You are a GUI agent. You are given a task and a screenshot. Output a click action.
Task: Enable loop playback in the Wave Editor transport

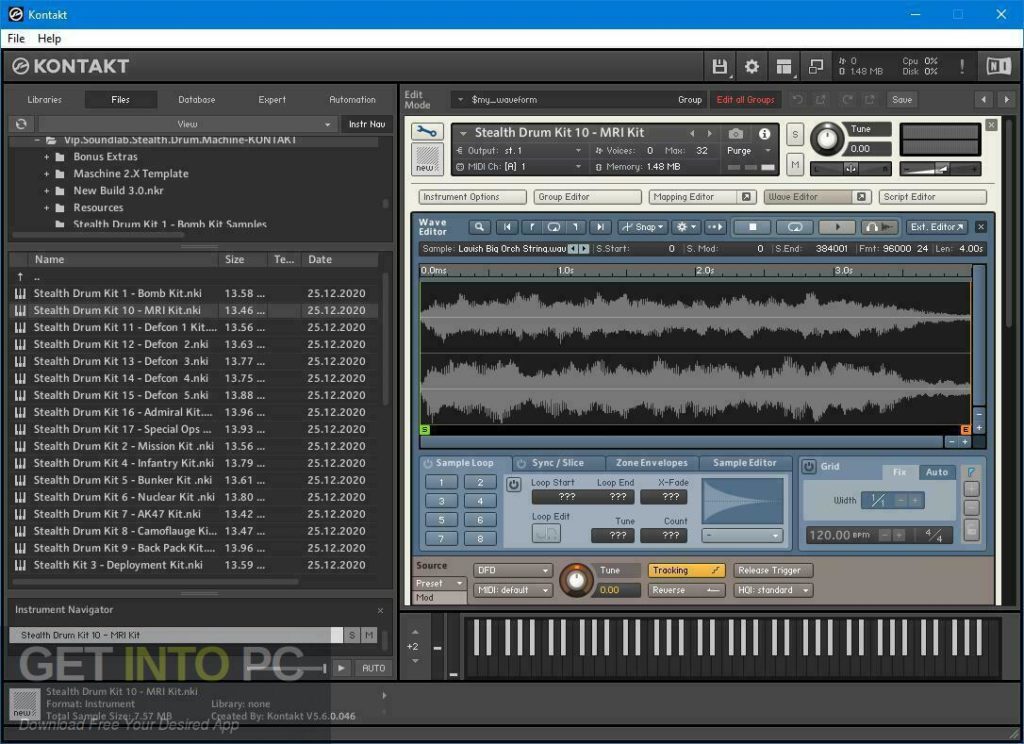[x=797, y=227]
